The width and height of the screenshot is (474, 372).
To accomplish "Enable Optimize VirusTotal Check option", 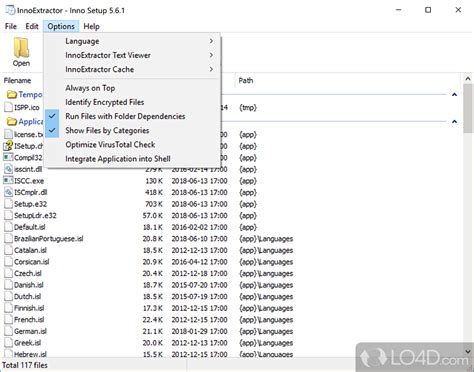I will click(x=132, y=145).
